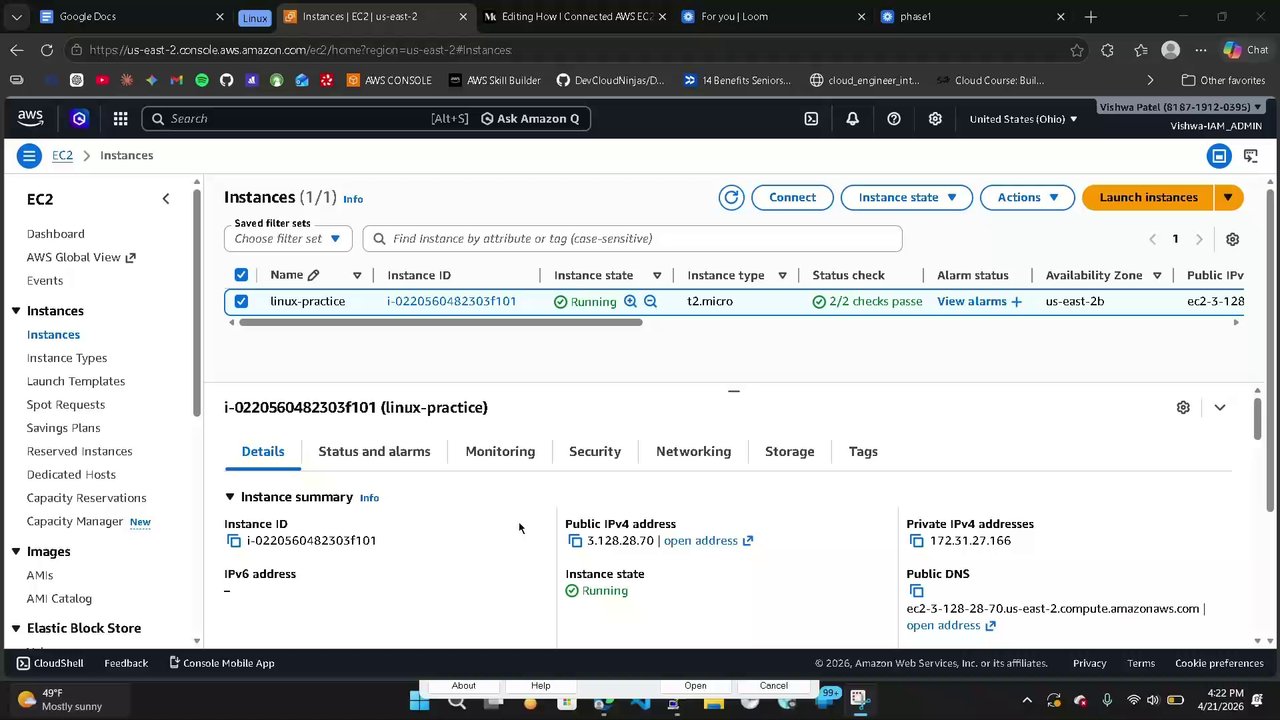This screenshot has height=720, width=1280.
Task: Click the Launch instances button
Action: point(1148,197)
